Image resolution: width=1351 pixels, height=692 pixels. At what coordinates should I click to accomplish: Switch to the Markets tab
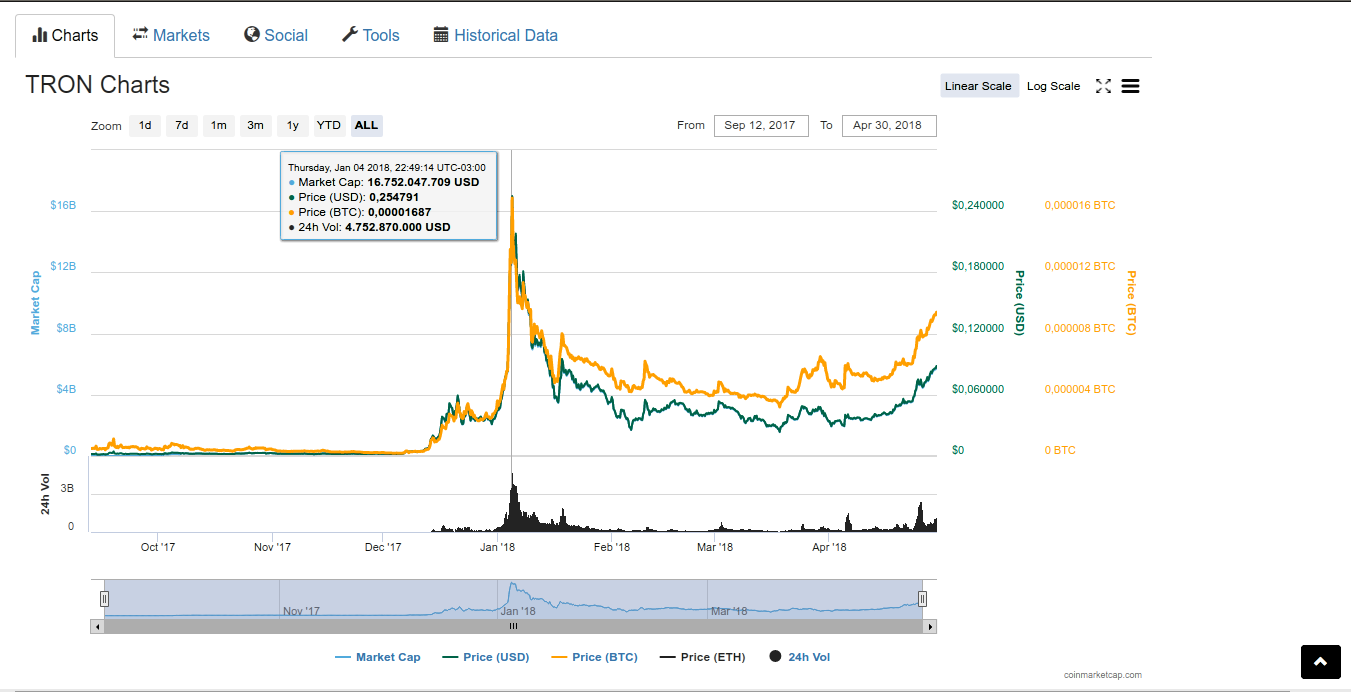pyautogui.click(x=171, y=35)
